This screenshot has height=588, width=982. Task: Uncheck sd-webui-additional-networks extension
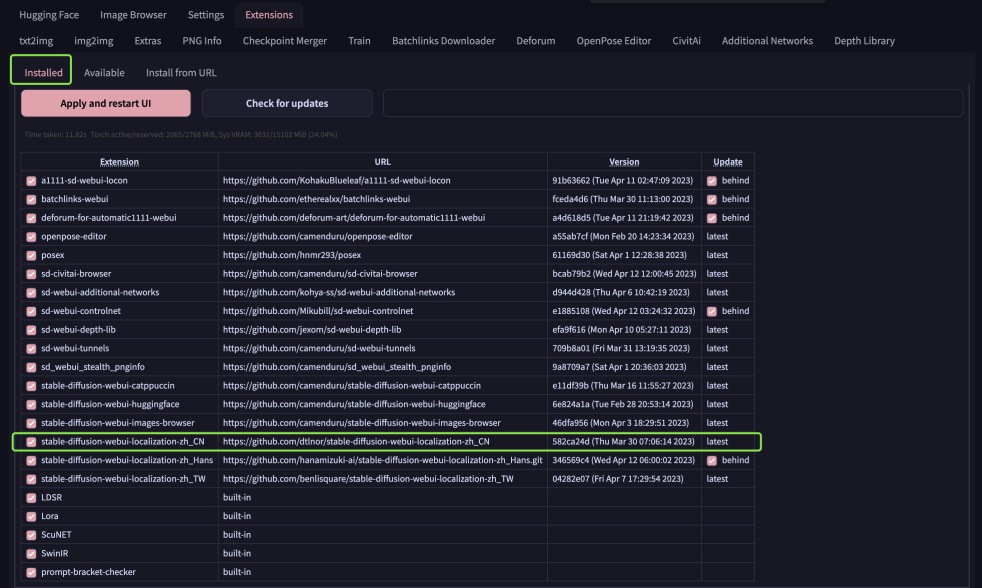coord(31,292)
